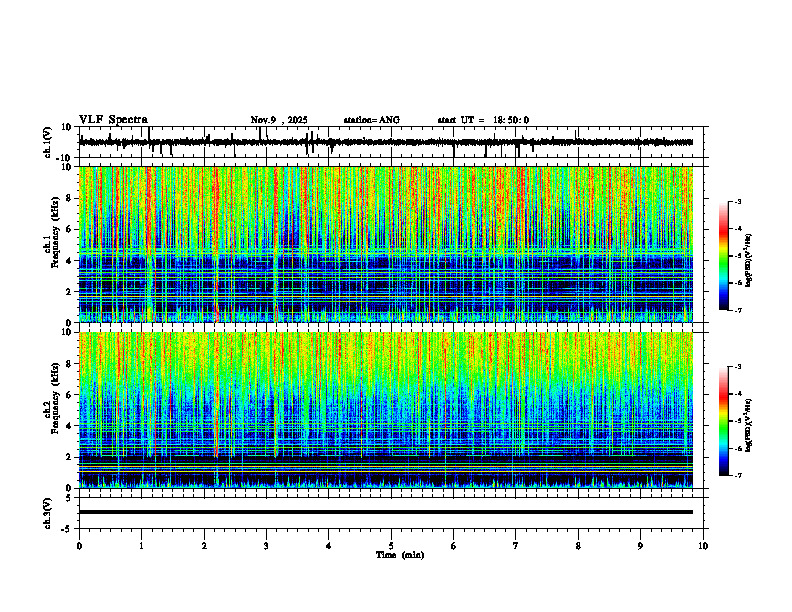This screenshot has height=612, width=792.
Task: Click the flat ch.3 voltage trace
Action: (386, 512)
